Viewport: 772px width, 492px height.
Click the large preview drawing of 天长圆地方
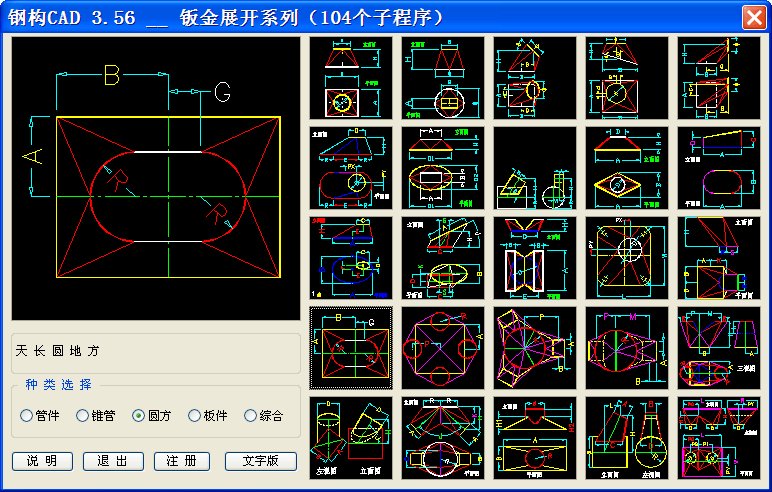coord(155,180)
